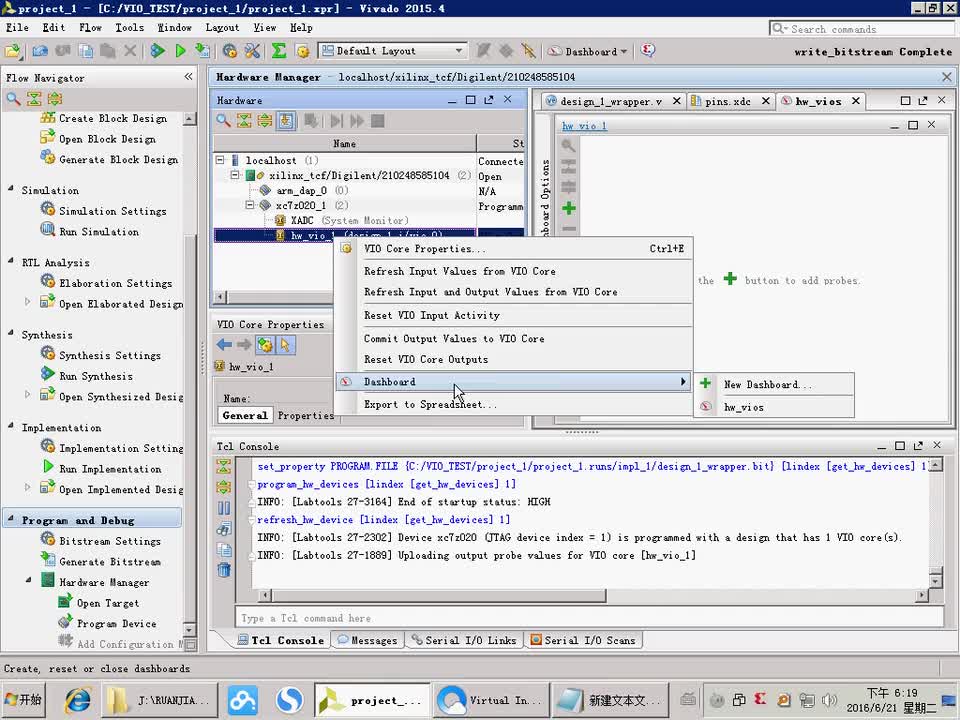This screenshot has width=960, height=720.
Task: Collapse the xc7z020_1 device node
Action: click(x=250, y=205)
